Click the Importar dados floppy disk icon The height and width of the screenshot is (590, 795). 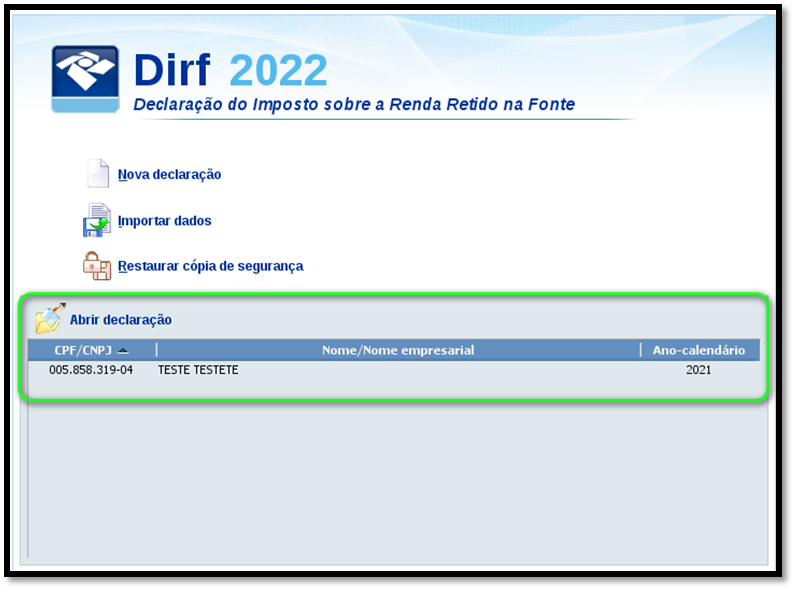(x=97, y=220)
